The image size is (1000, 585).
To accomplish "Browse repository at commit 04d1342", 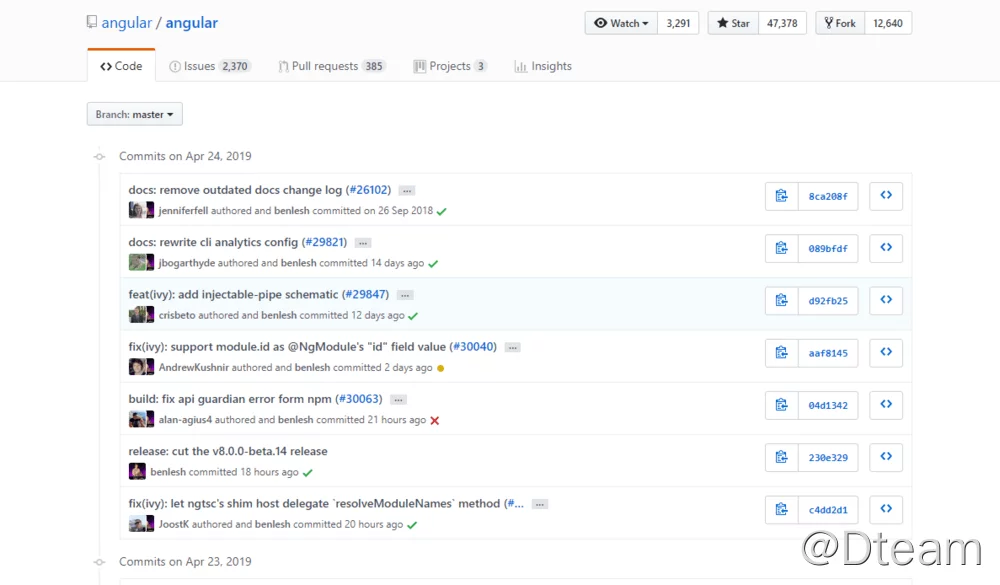I will coord(886,405).
